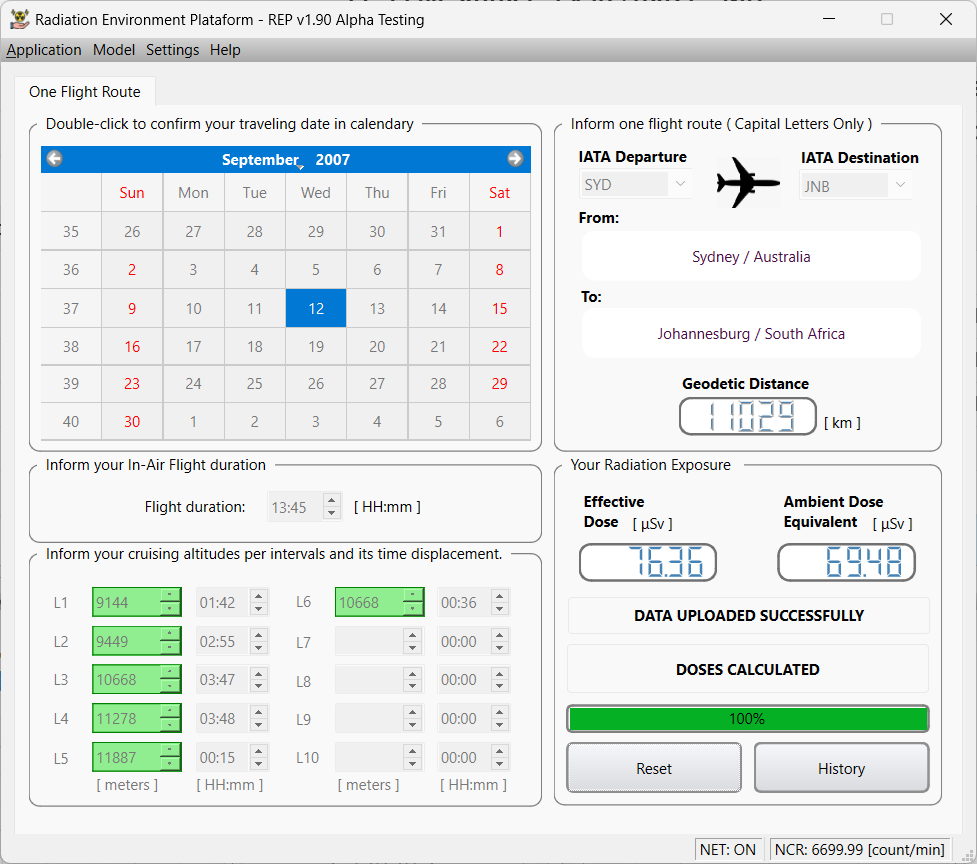Select the One Flight Route tab
Image resolution: width=977 pixels, height=864 pixels.
(x=85, y=92)
